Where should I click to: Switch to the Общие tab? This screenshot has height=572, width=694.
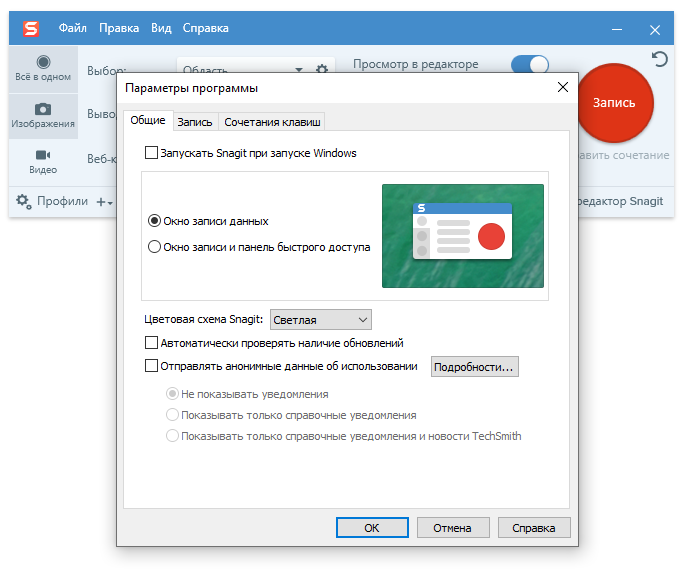pos(148,120)
